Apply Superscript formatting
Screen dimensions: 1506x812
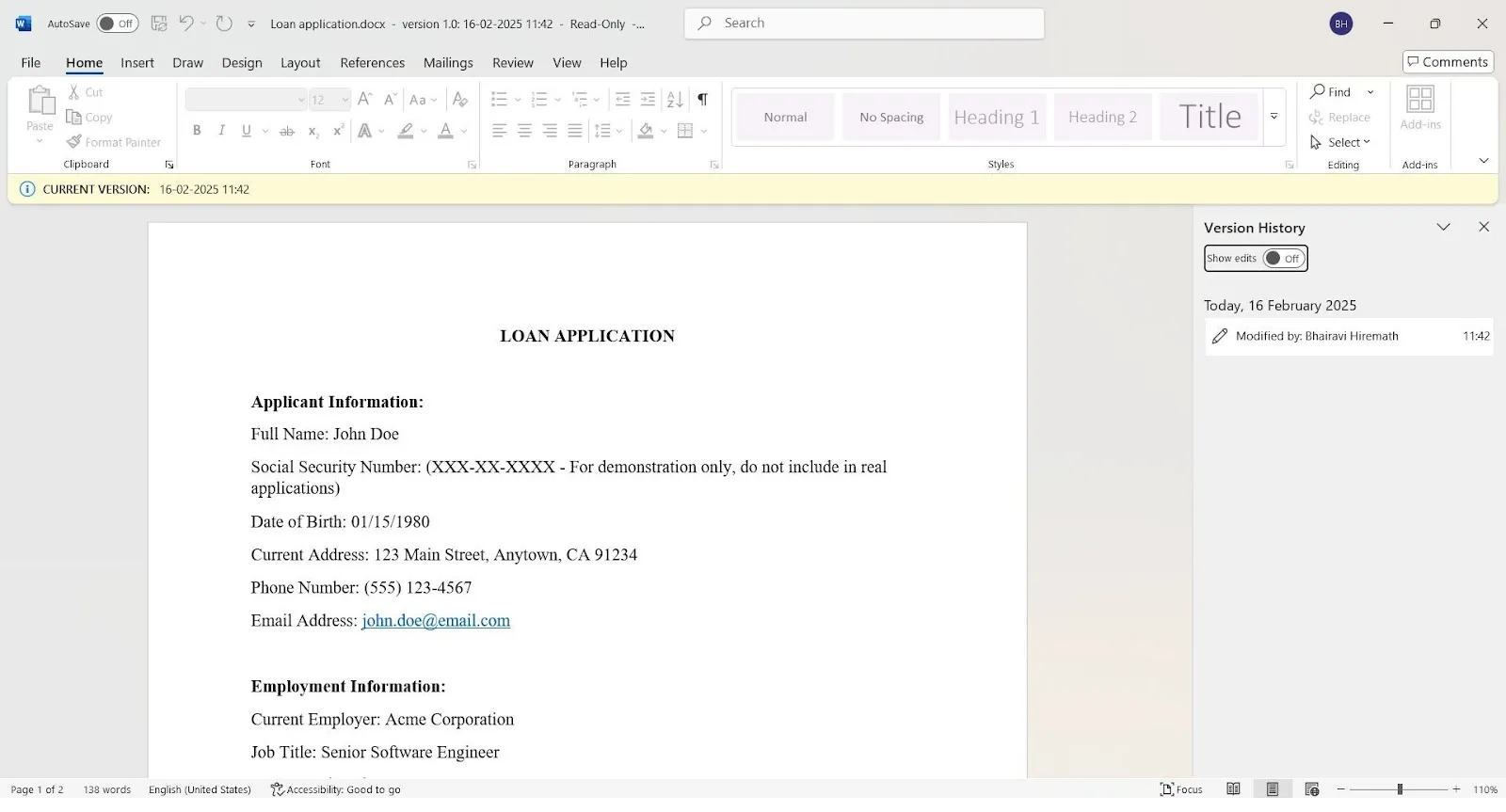(x=338, y=131)
